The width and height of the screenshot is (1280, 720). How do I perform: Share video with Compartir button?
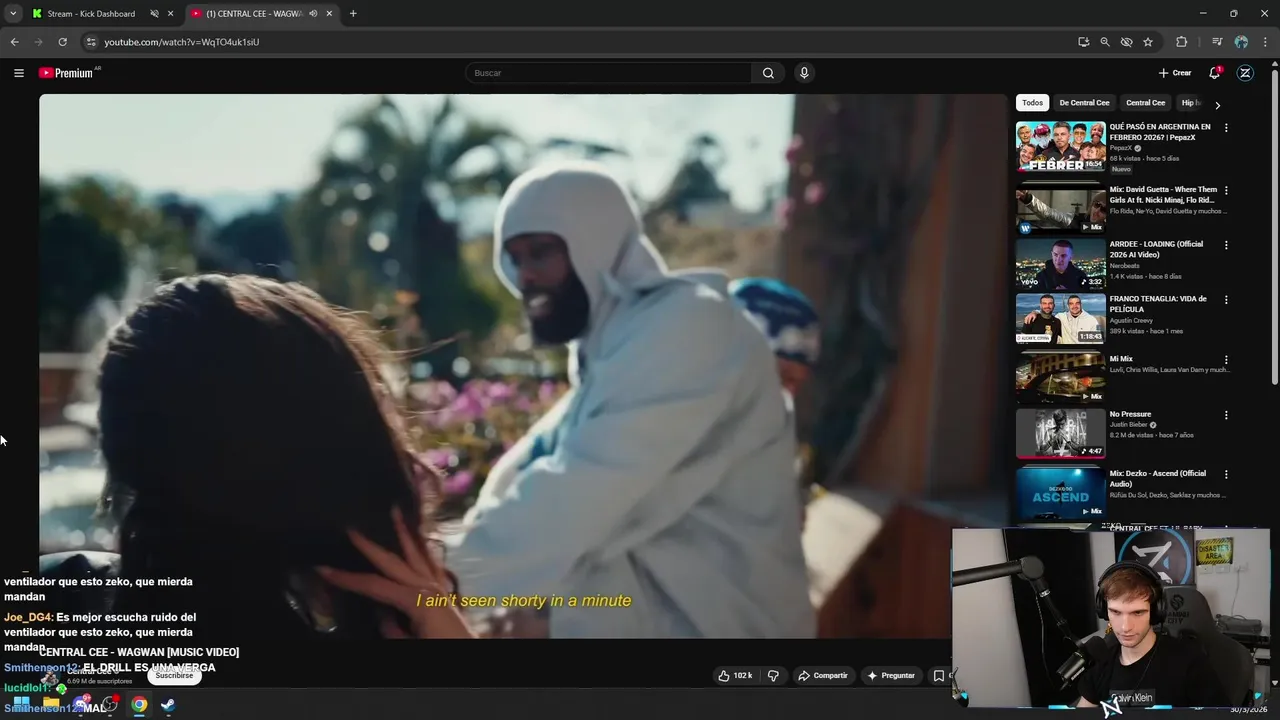[x=823, y=676]
